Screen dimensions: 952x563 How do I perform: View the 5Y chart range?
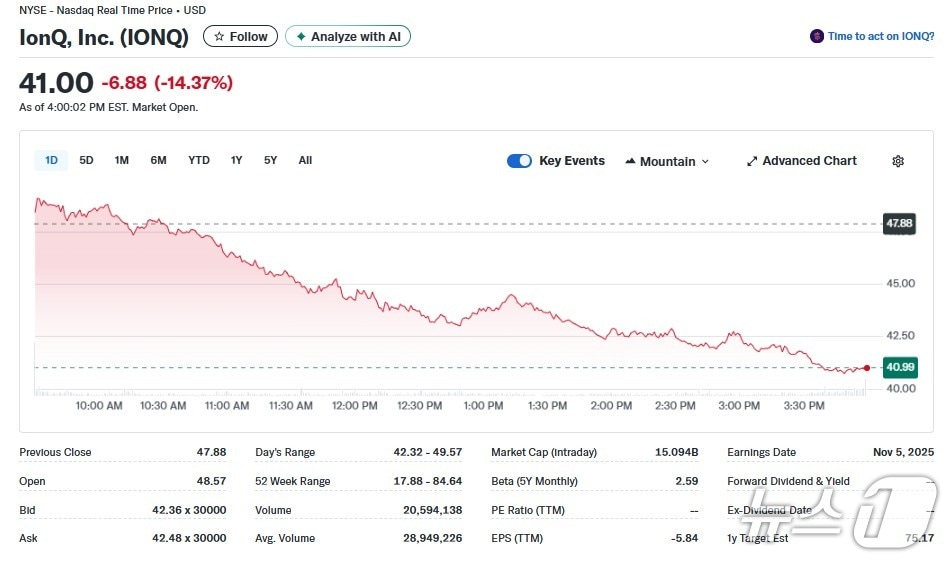(x=270, y=160)
